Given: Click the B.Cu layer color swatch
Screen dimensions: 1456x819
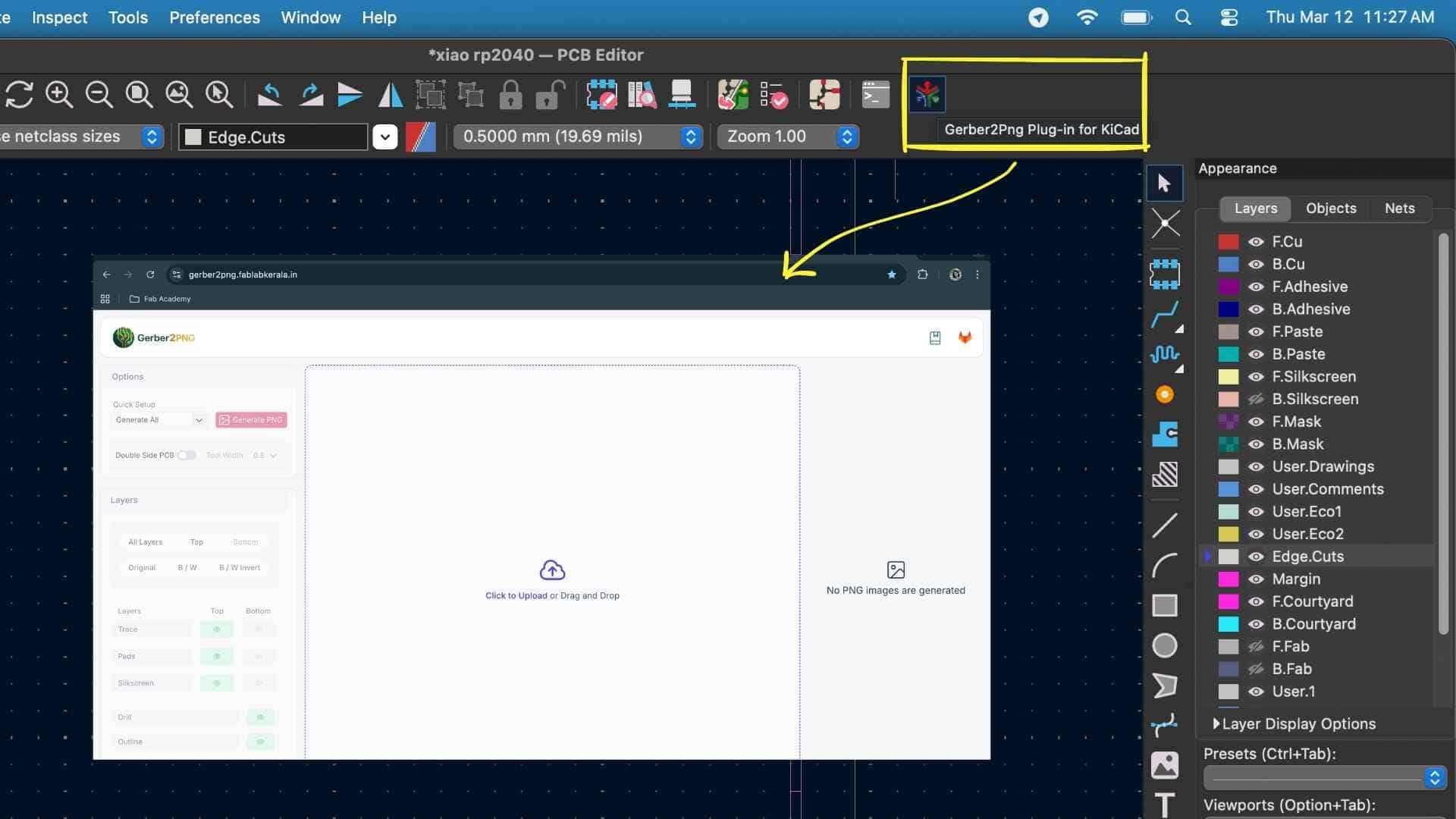Looking at the screenshot, I should tap(1228, 265).
